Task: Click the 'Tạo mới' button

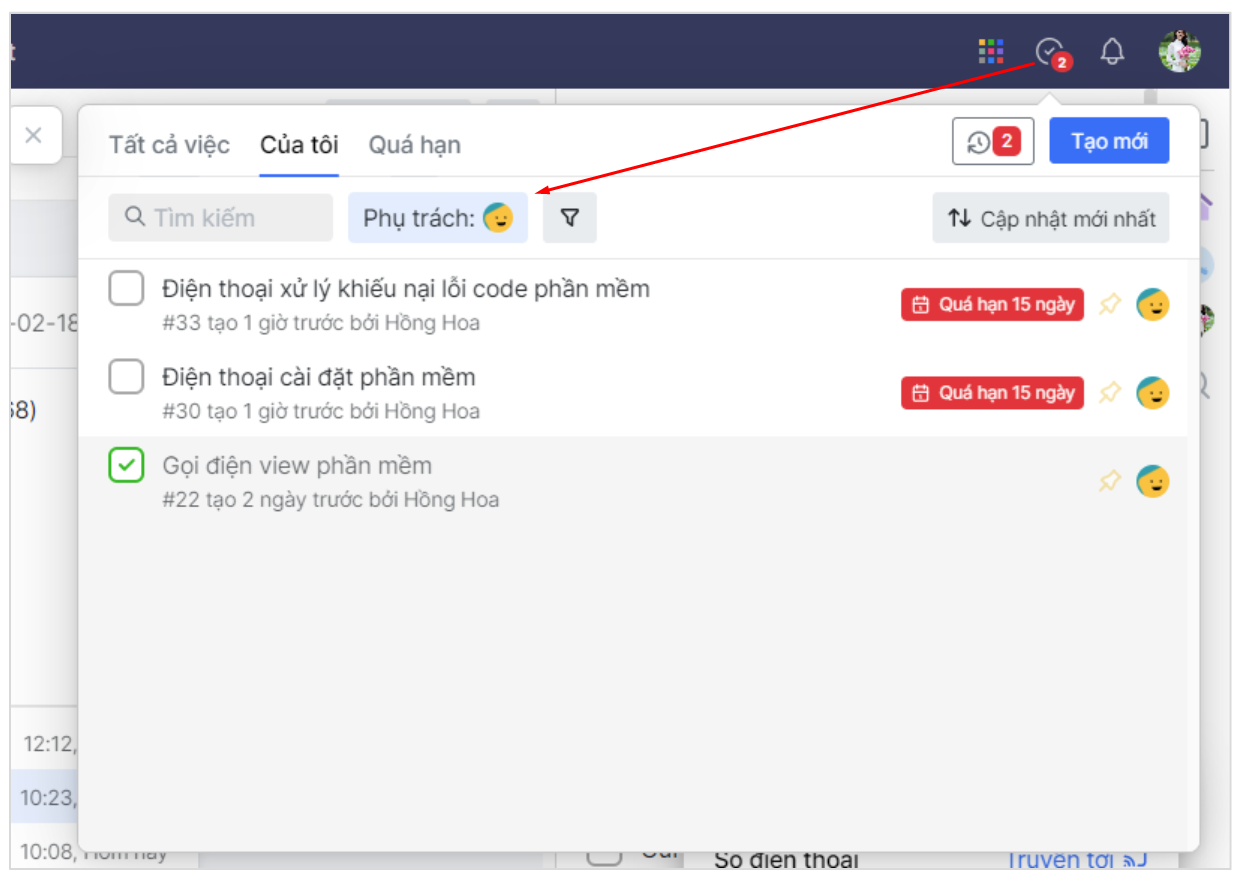Action: (1108, 141)
